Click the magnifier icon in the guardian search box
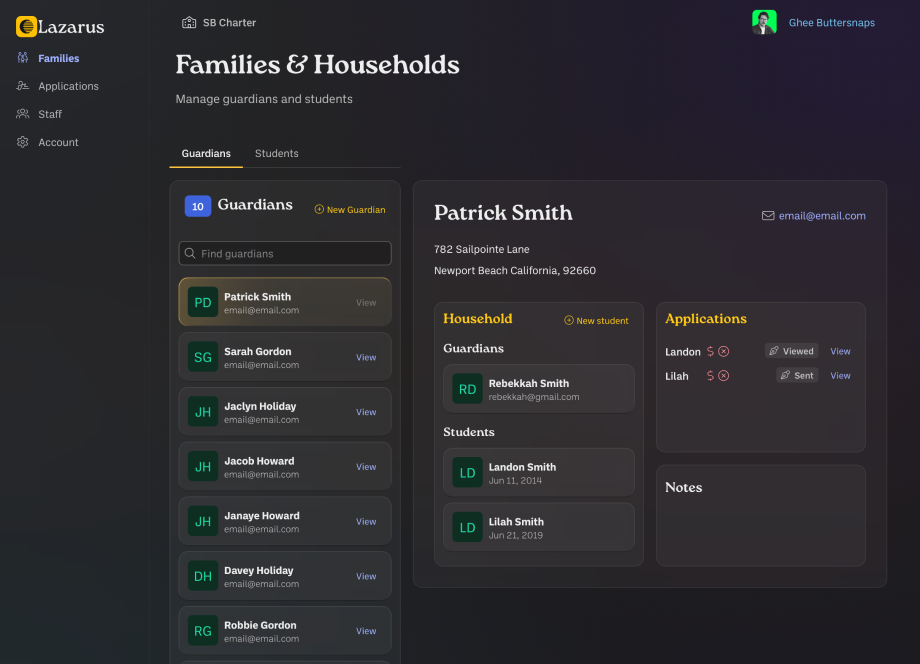Image resolution: width=920 pixels, height=664 pixels. (x=188, y=253)
